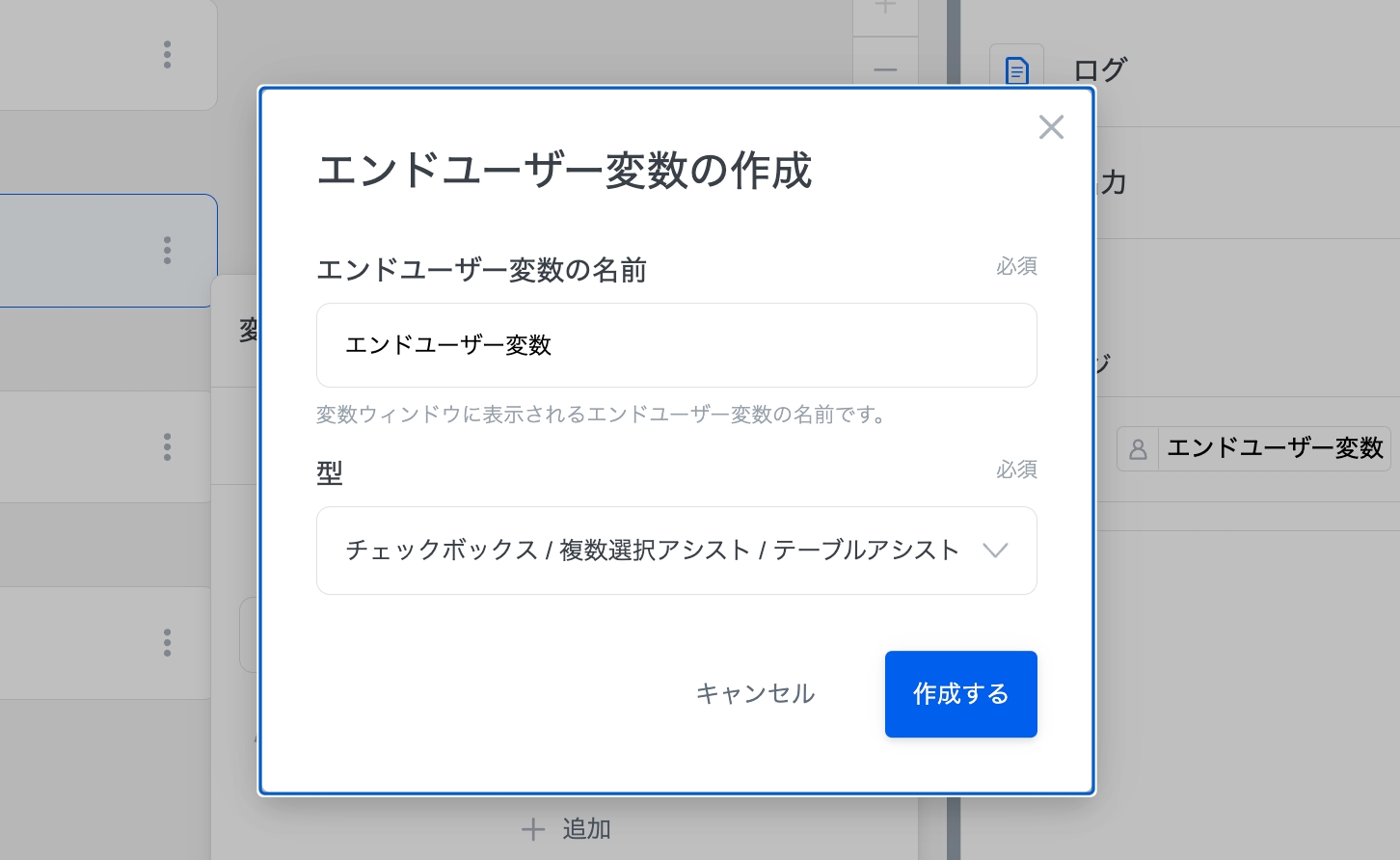The height and width of the screenshot is (860, 1400).
Task: Click the 追加 text label at the bottom
Action: click(x=586, y=829)
